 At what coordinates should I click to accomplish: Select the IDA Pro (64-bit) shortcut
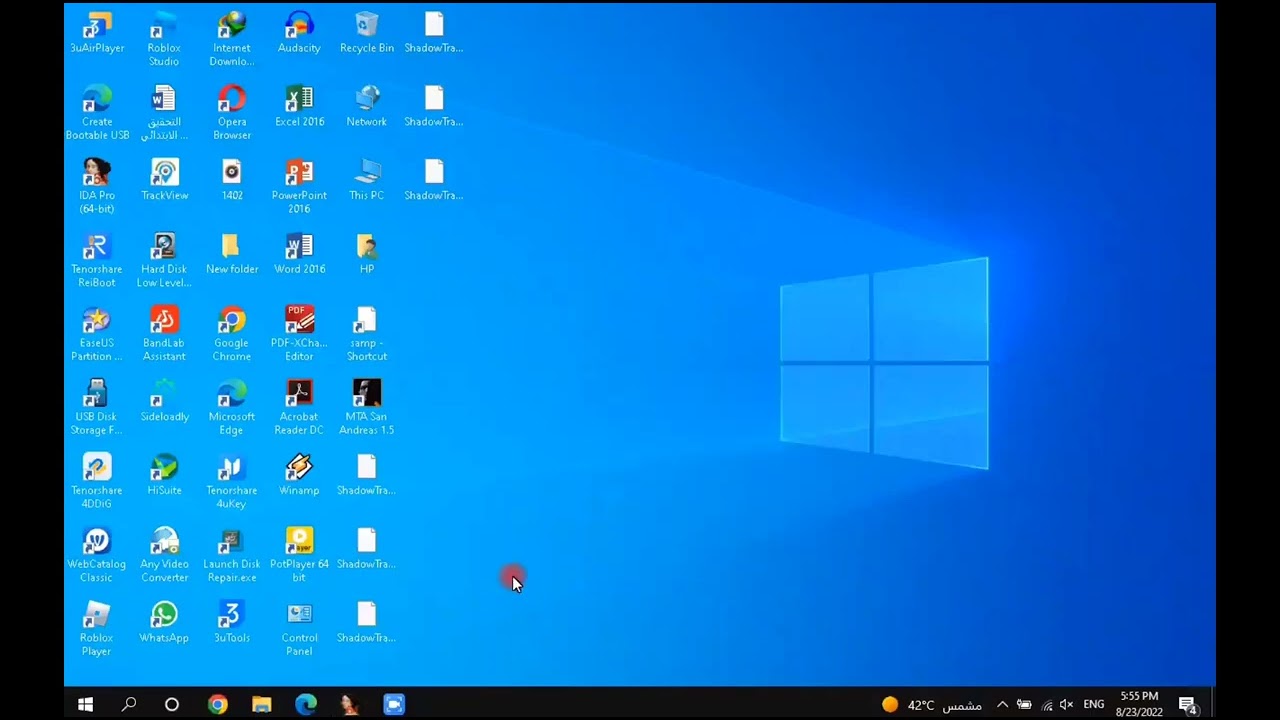(97, 187)
